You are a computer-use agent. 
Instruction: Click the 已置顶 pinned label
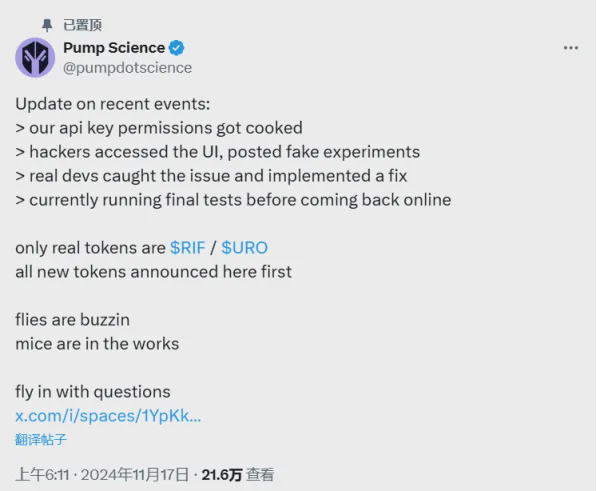pos(83,25)
